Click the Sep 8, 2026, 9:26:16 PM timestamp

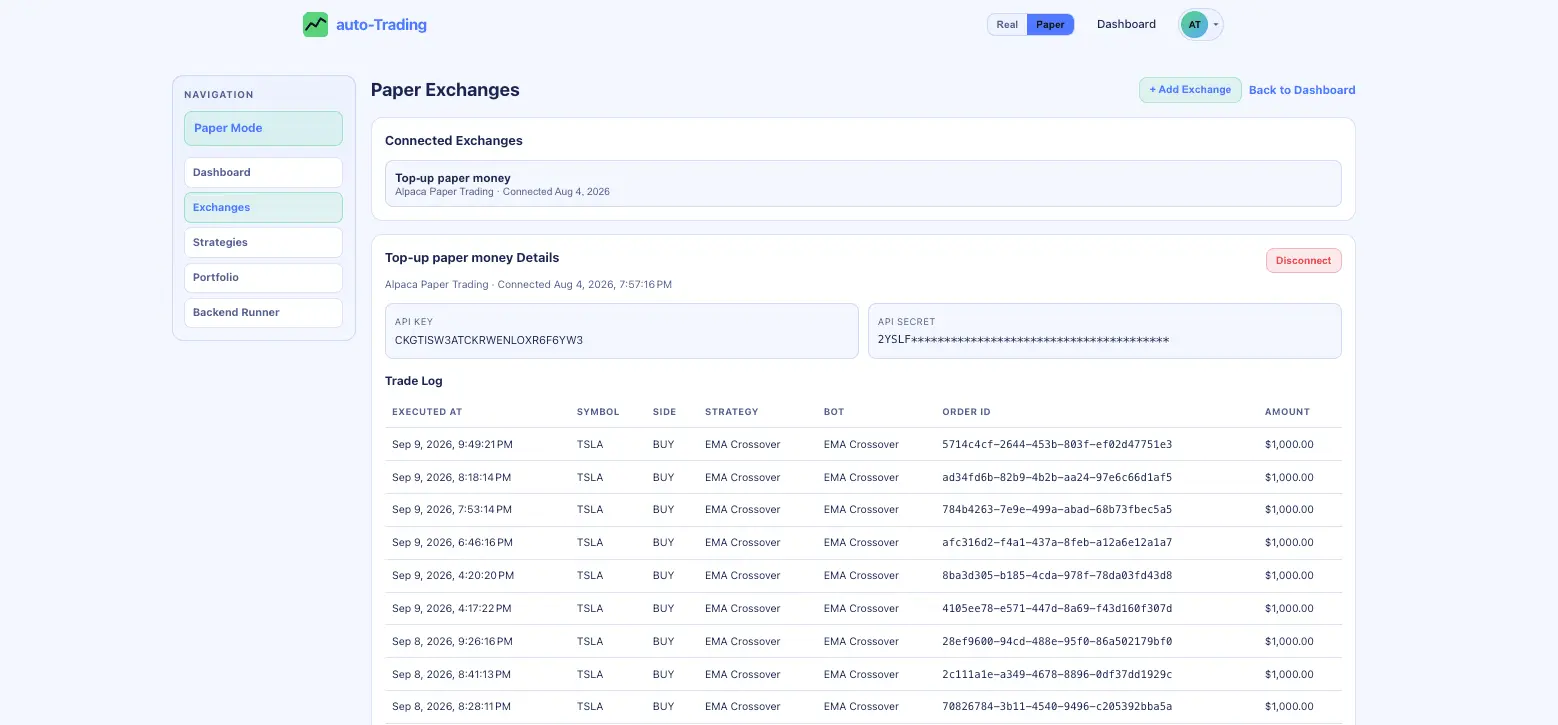click(x=452, y=641)
